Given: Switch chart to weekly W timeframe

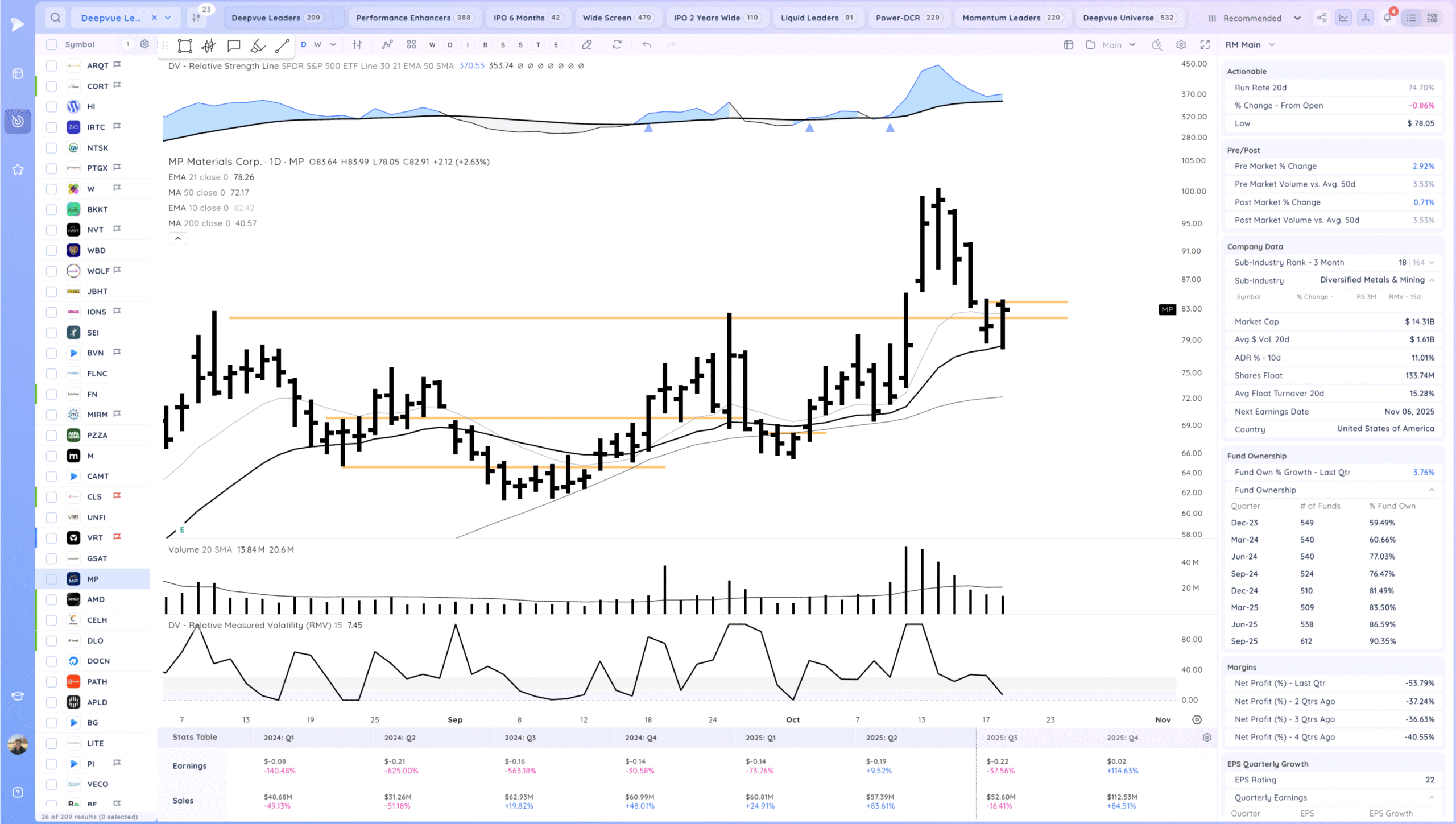Looking at the screenshot, I should (x=317, y=44).
